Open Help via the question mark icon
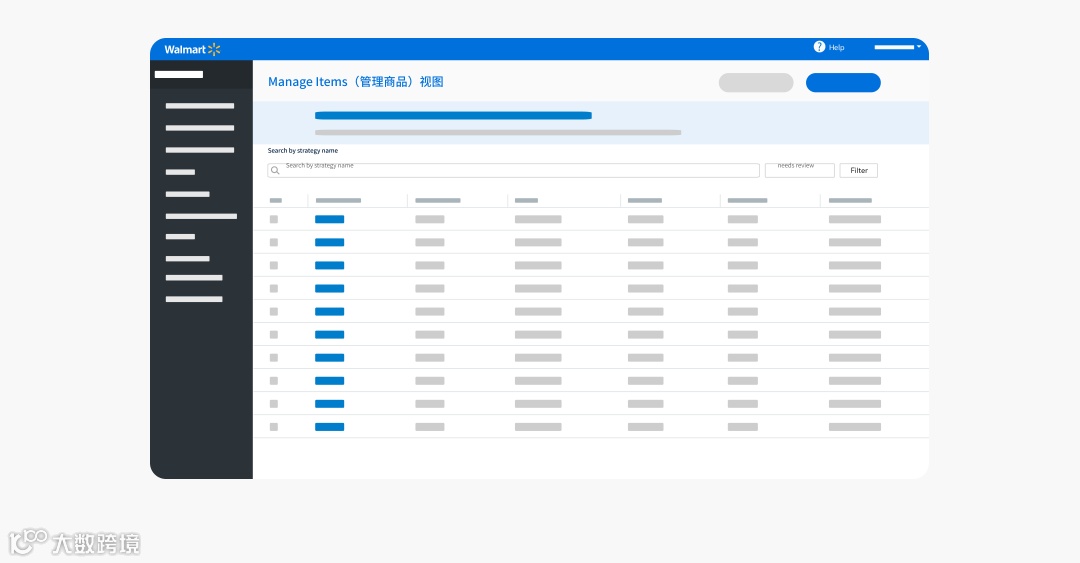The image size is (1080, 563). [x=819, y=47]
